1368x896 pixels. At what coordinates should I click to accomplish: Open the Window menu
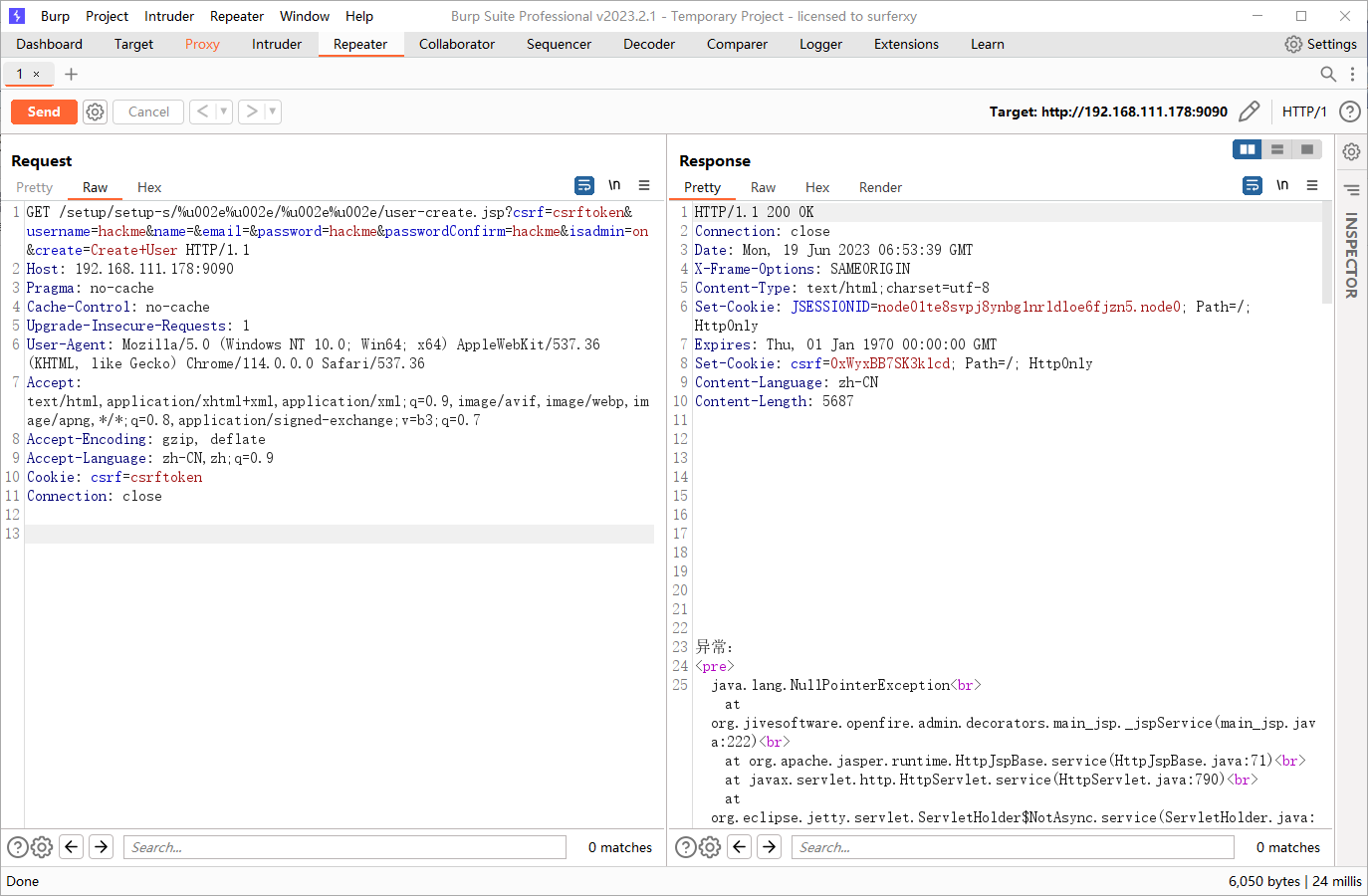point(305,16)
